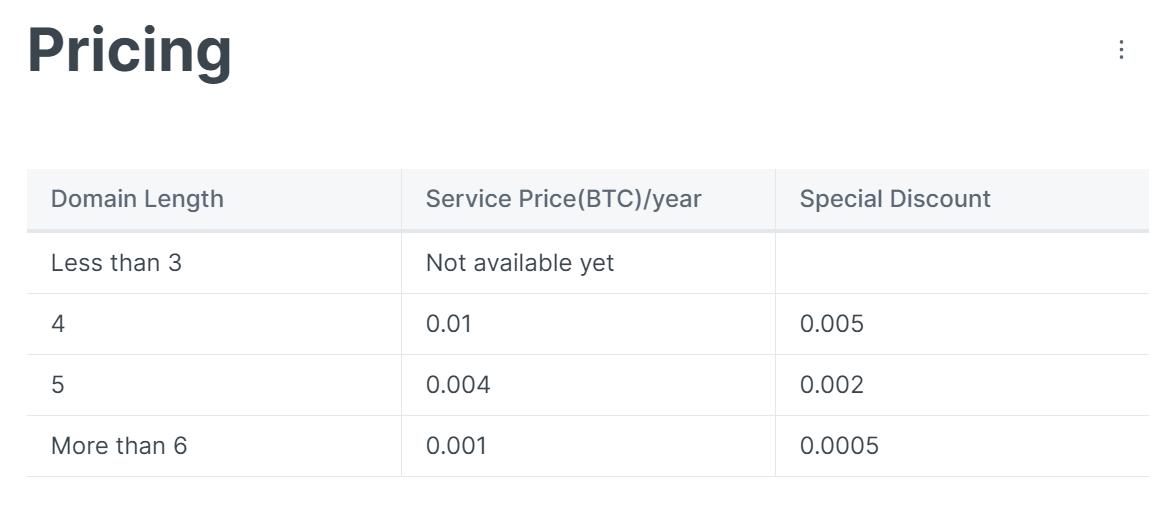Click the Pricing heading
The width and height of the screenshot is (1152, 505).
pyautogui.click(x=129, y=50)
